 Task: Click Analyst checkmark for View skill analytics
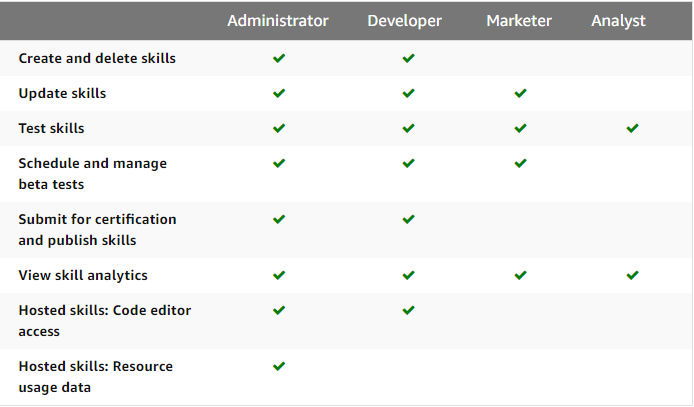[x=632, y=275]
